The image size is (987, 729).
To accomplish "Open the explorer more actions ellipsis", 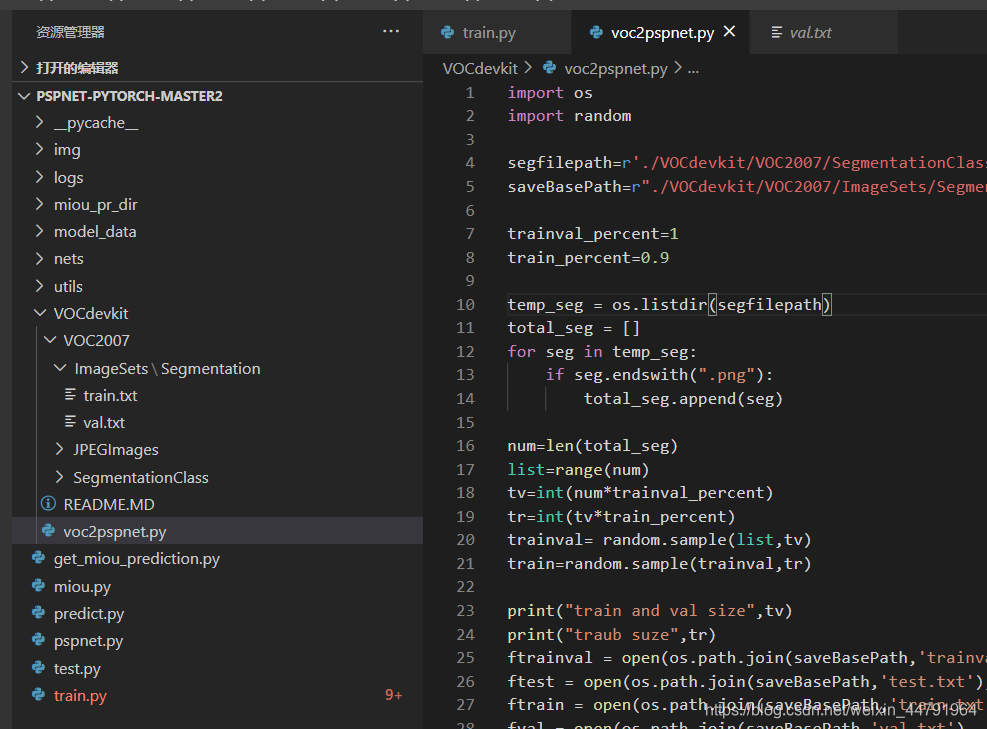I will (391, 31).
